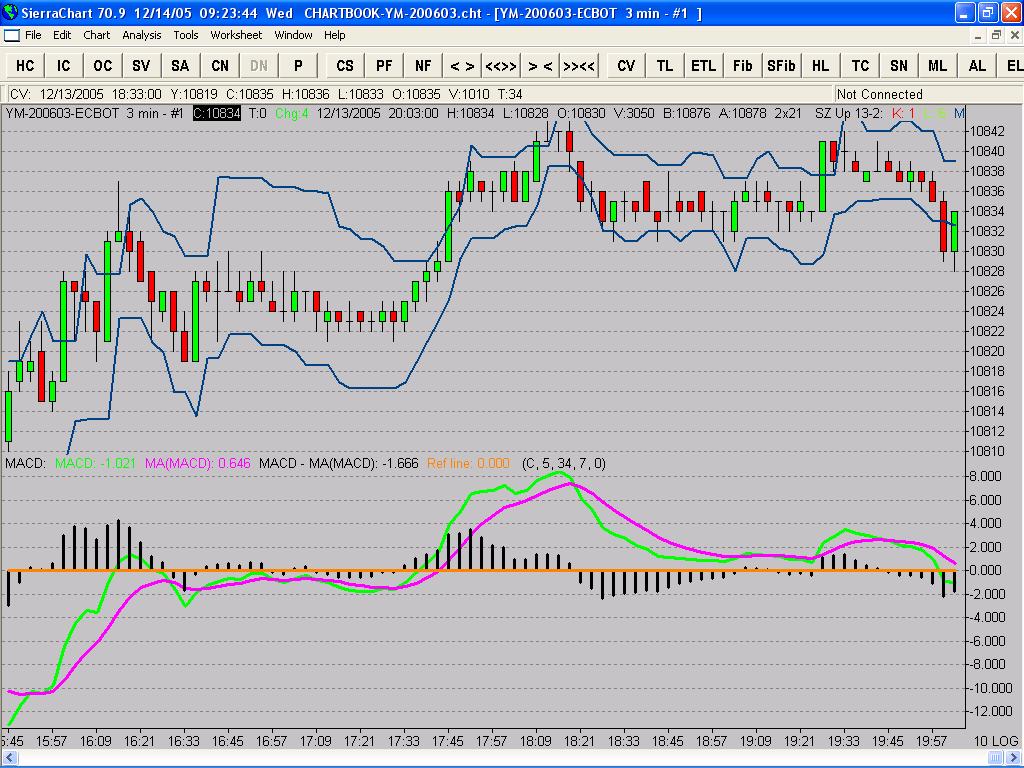Toggle the SFib drawing tool

[x=781, y=66]
